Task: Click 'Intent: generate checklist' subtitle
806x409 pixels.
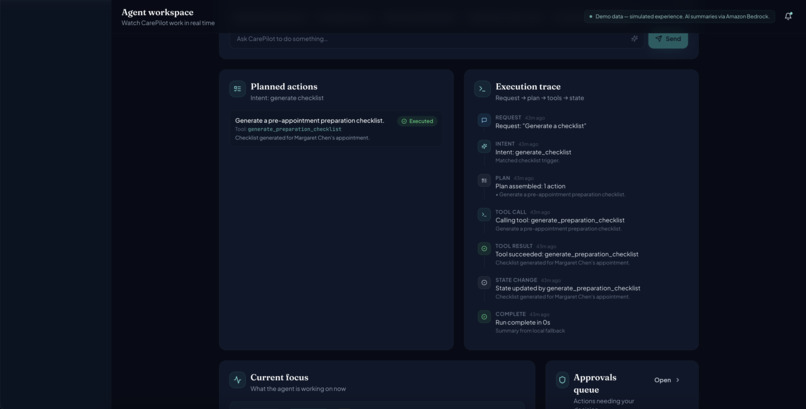Action: click(x=287, y=98)
